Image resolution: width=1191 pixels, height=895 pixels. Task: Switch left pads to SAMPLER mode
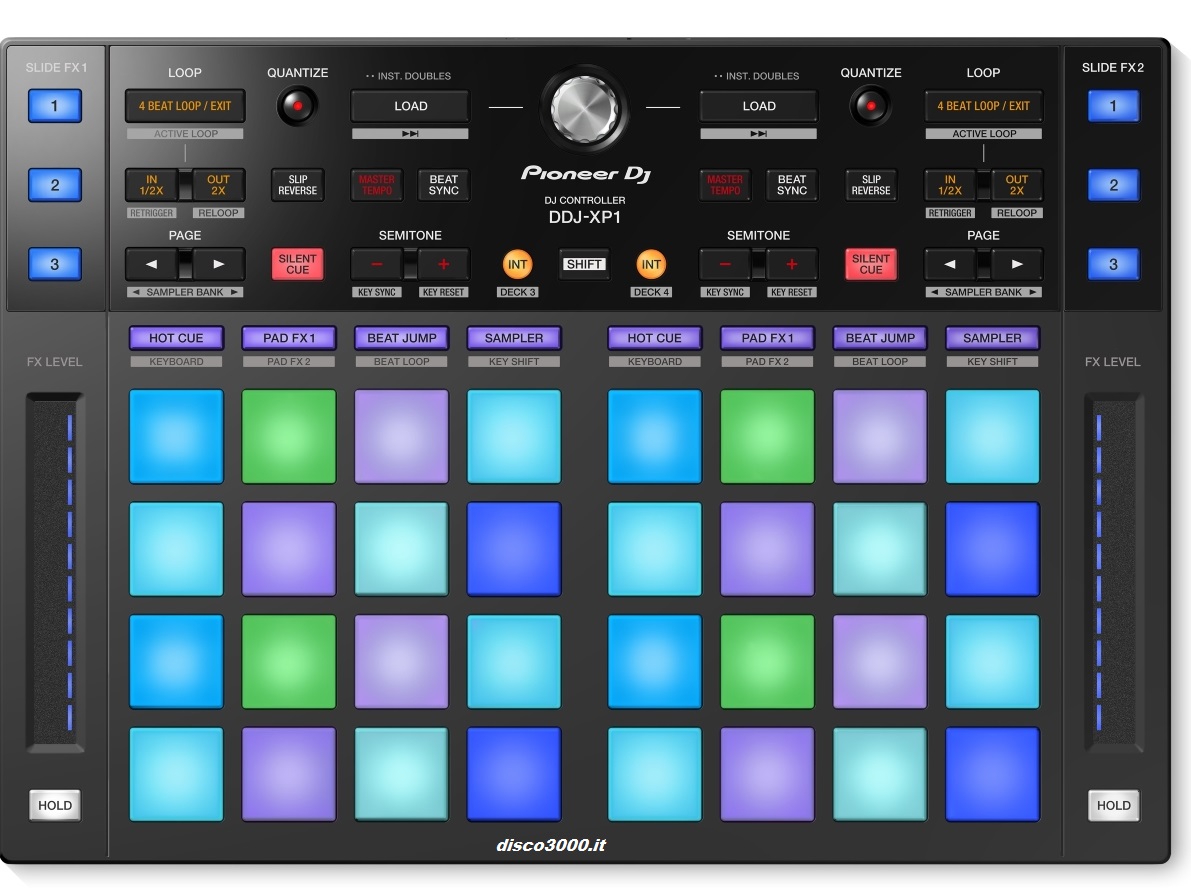[x=514, y=338]
